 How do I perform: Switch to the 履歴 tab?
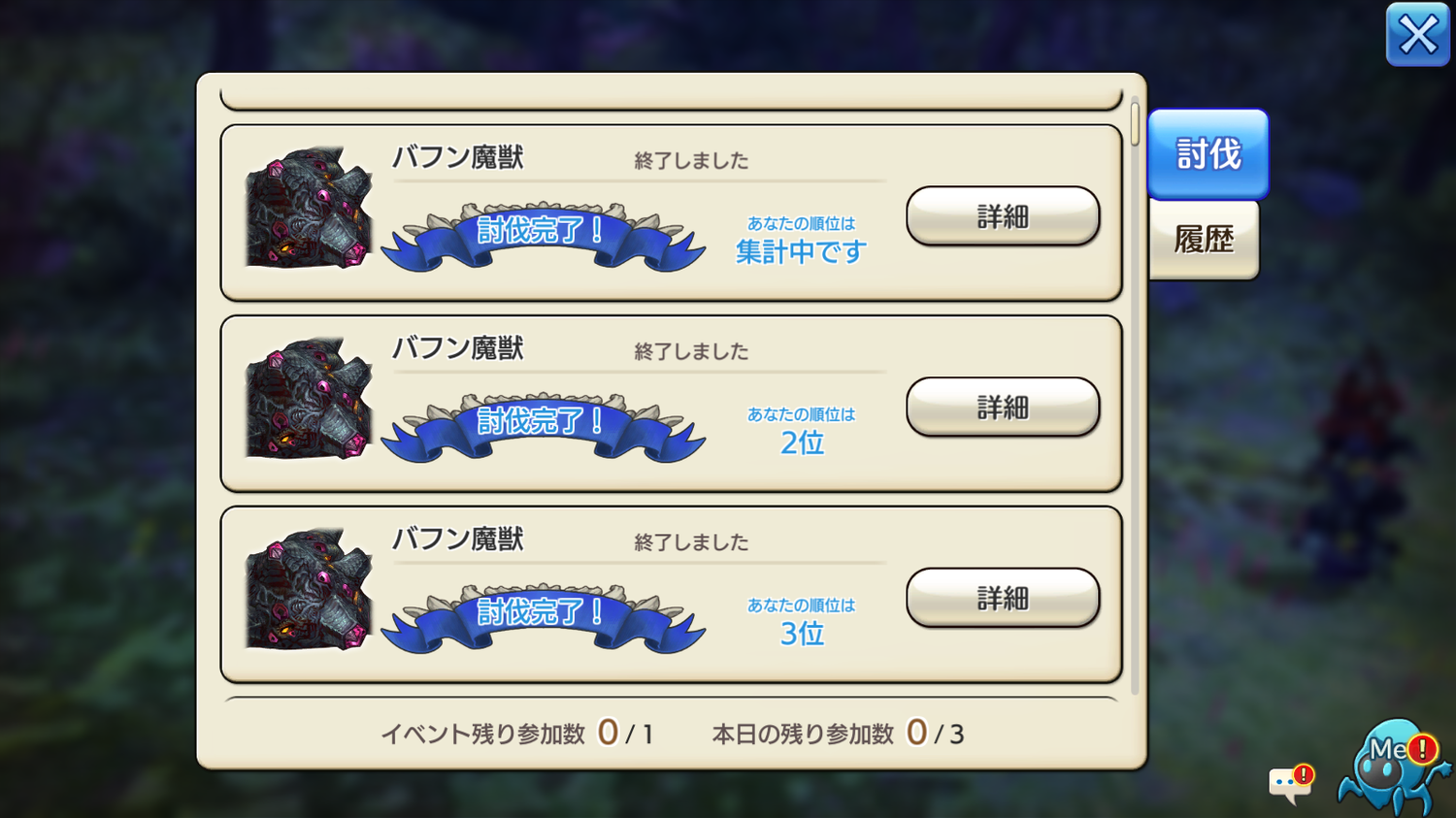[x=1204, y=240]
